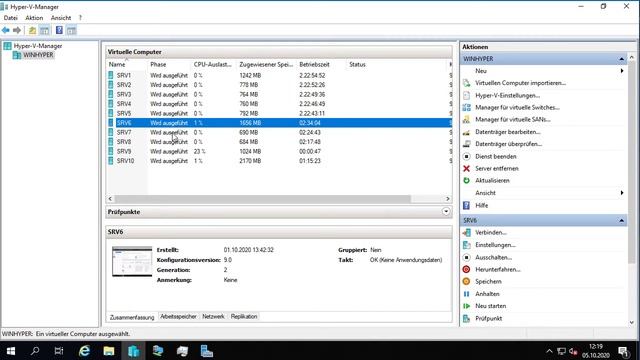Click horizontal scrollbar left arrow in VM list
Image resolution: width=640 pixels, height=360 pixels.
110,199
